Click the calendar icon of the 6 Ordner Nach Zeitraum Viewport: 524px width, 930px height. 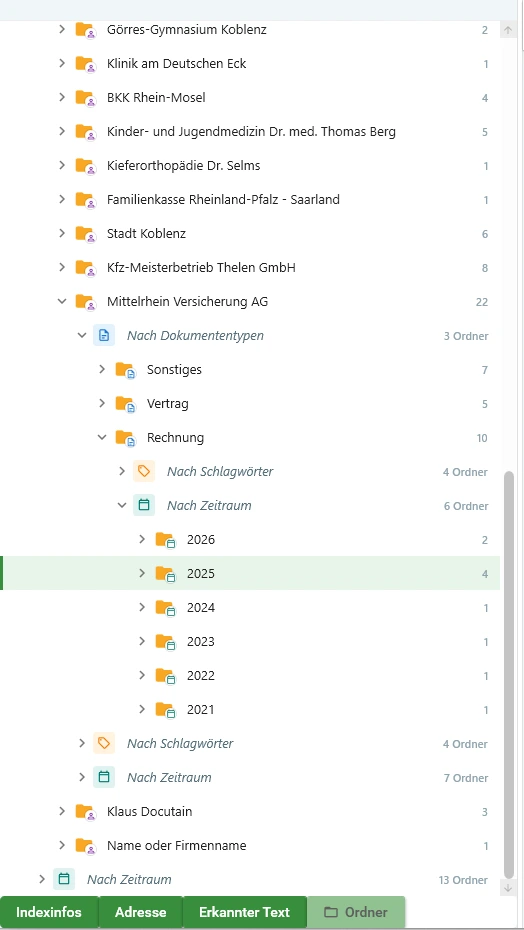tap(144, 505)
